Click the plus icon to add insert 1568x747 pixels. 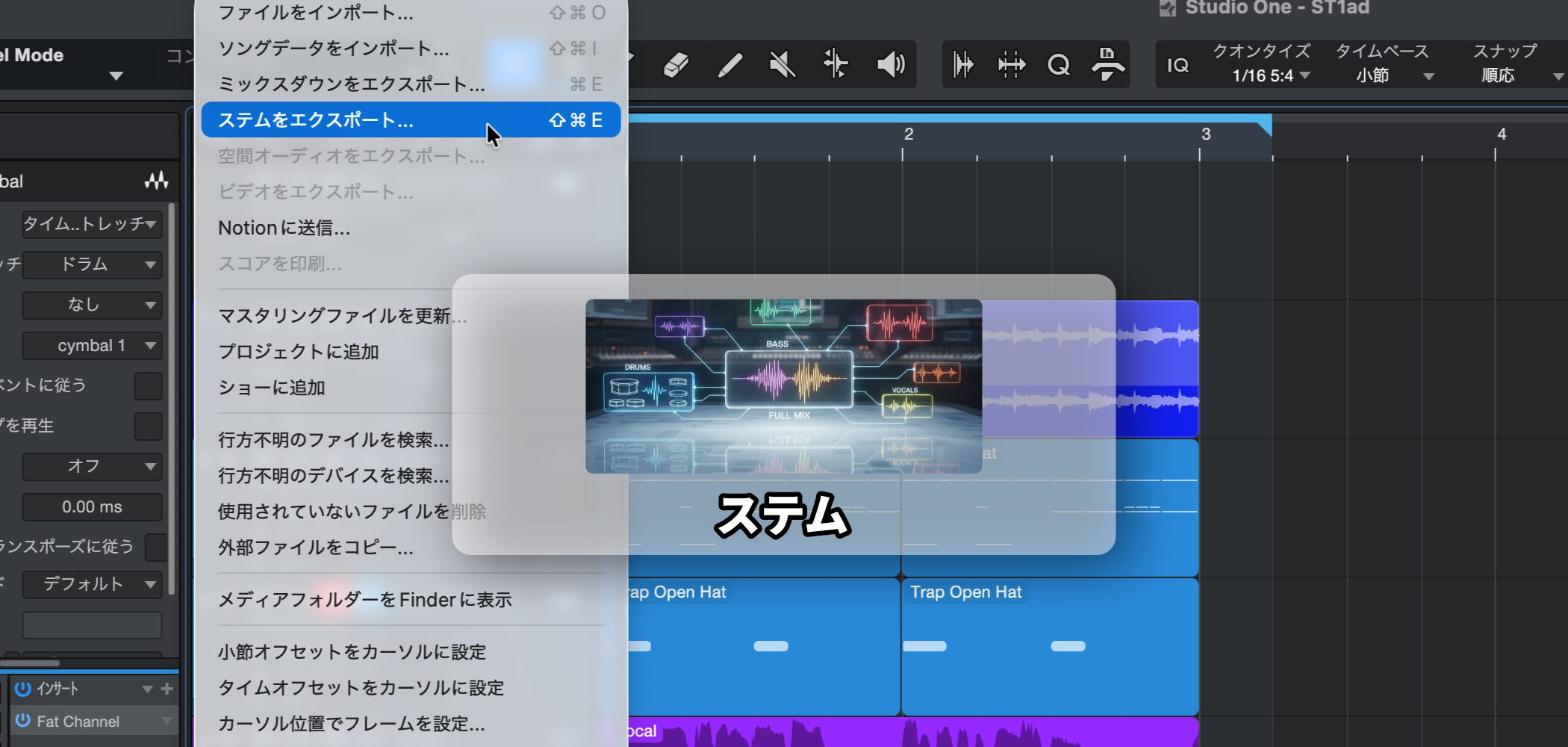(167, 689)
